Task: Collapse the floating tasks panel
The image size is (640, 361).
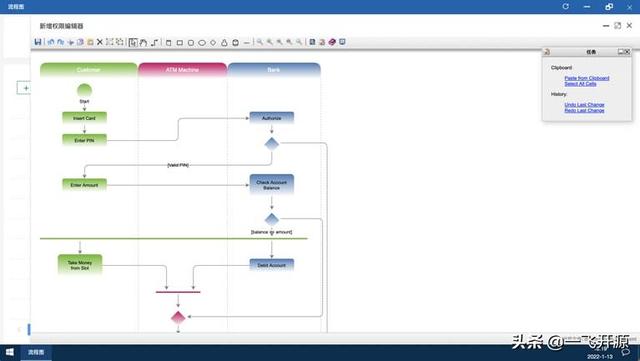Action: click(620, 52)
